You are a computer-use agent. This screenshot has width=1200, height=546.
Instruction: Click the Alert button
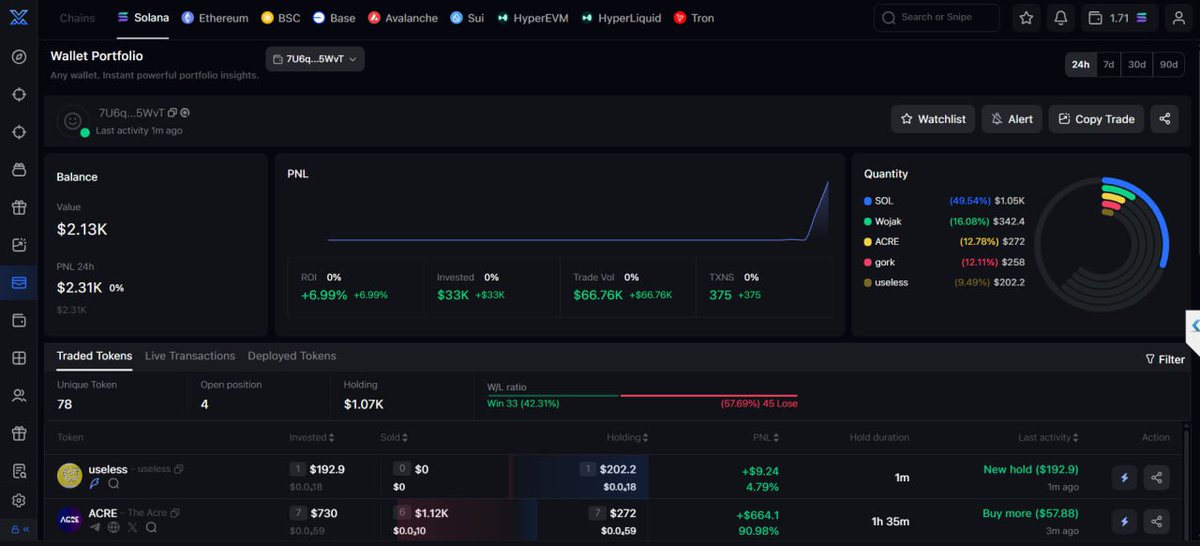(1012, 119)
